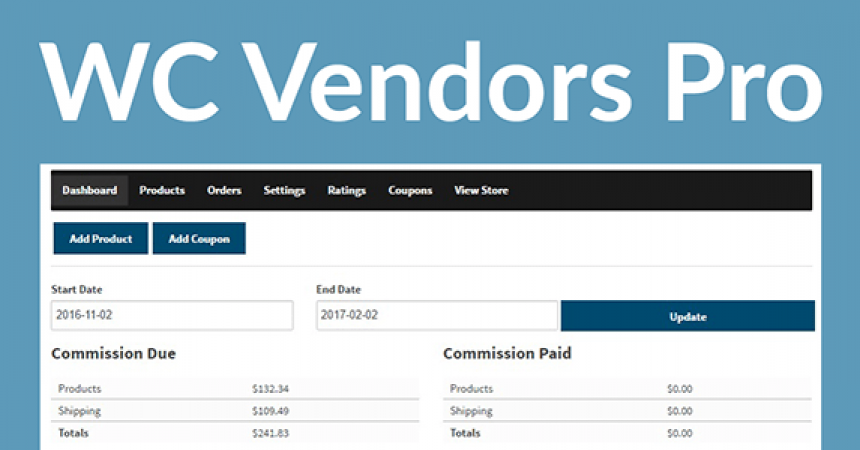Open the Dashboard tab
Image resolution: width=860 pixels, height=450 pixels.
[x=90, y=190]
